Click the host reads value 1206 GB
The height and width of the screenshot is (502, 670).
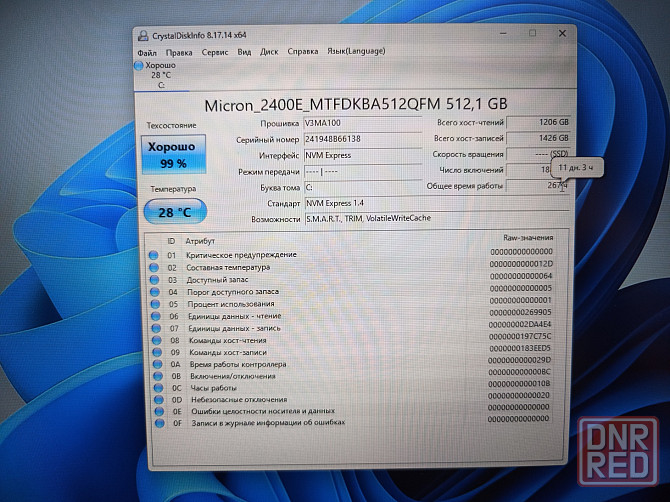[538, 122]
